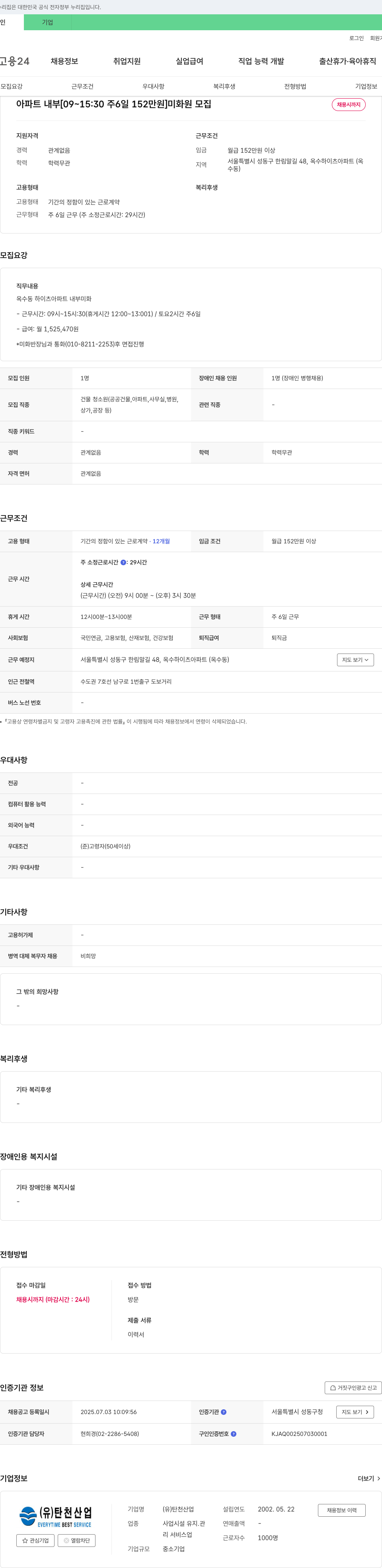Click registration date 2025.07.03 10:09:56
382x1568 pixels.
coord(109,1412)
